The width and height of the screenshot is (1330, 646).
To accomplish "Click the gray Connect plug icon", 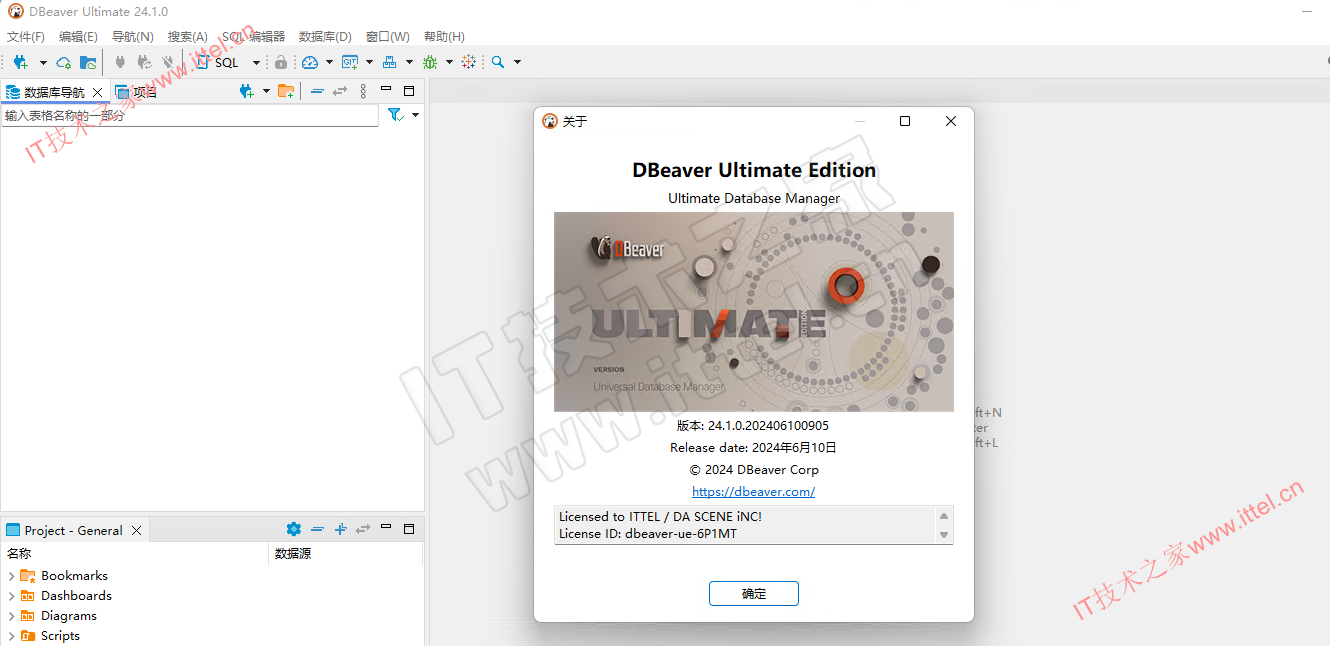I will coord(121,62).
